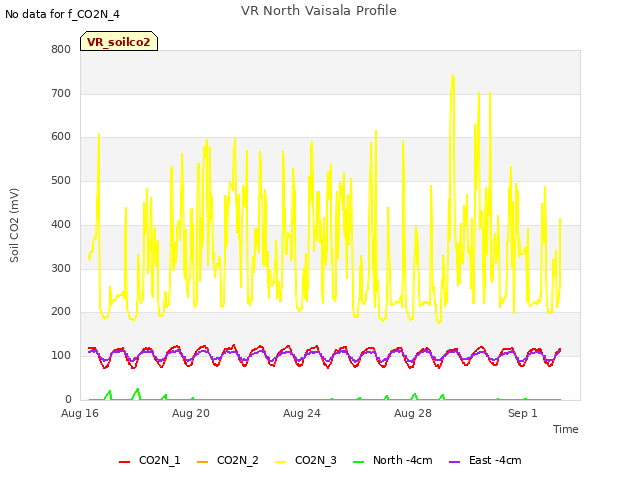Toggle the North -4cm legend entry

[392, 460]
